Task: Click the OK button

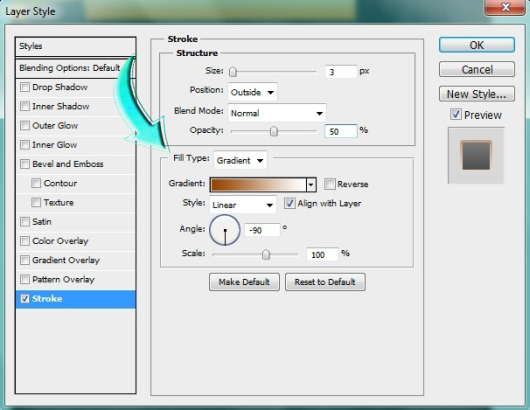Action: click(x=477, y=45)
